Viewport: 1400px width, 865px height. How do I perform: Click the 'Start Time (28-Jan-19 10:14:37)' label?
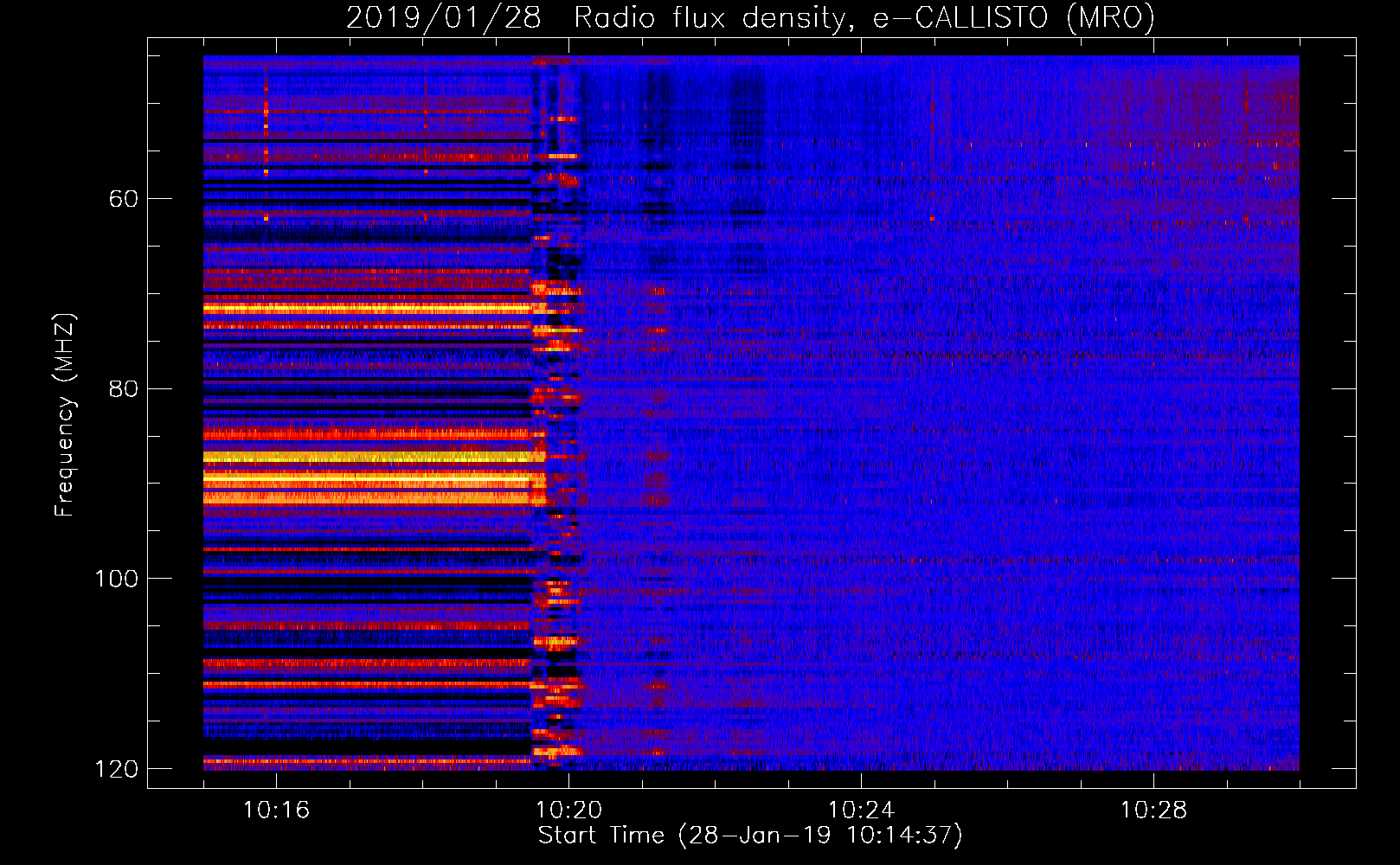coord(750,836)
